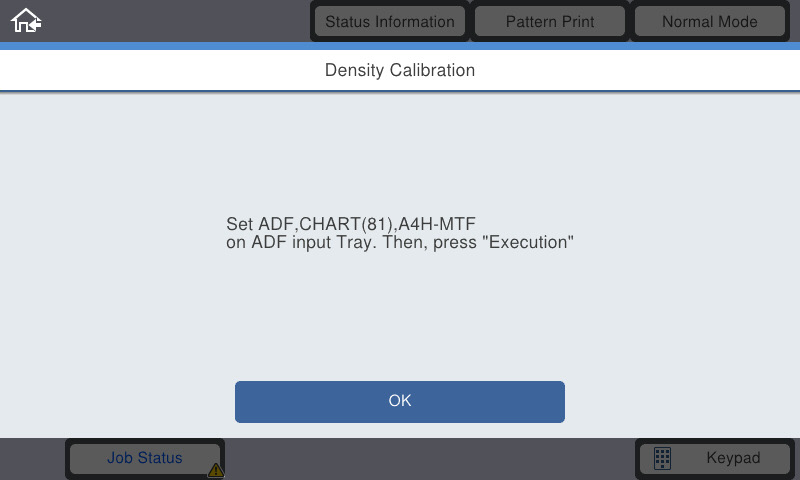Click the blue stripe below the header
This screenshot has width=800, height=480.
tap(400, 46)
